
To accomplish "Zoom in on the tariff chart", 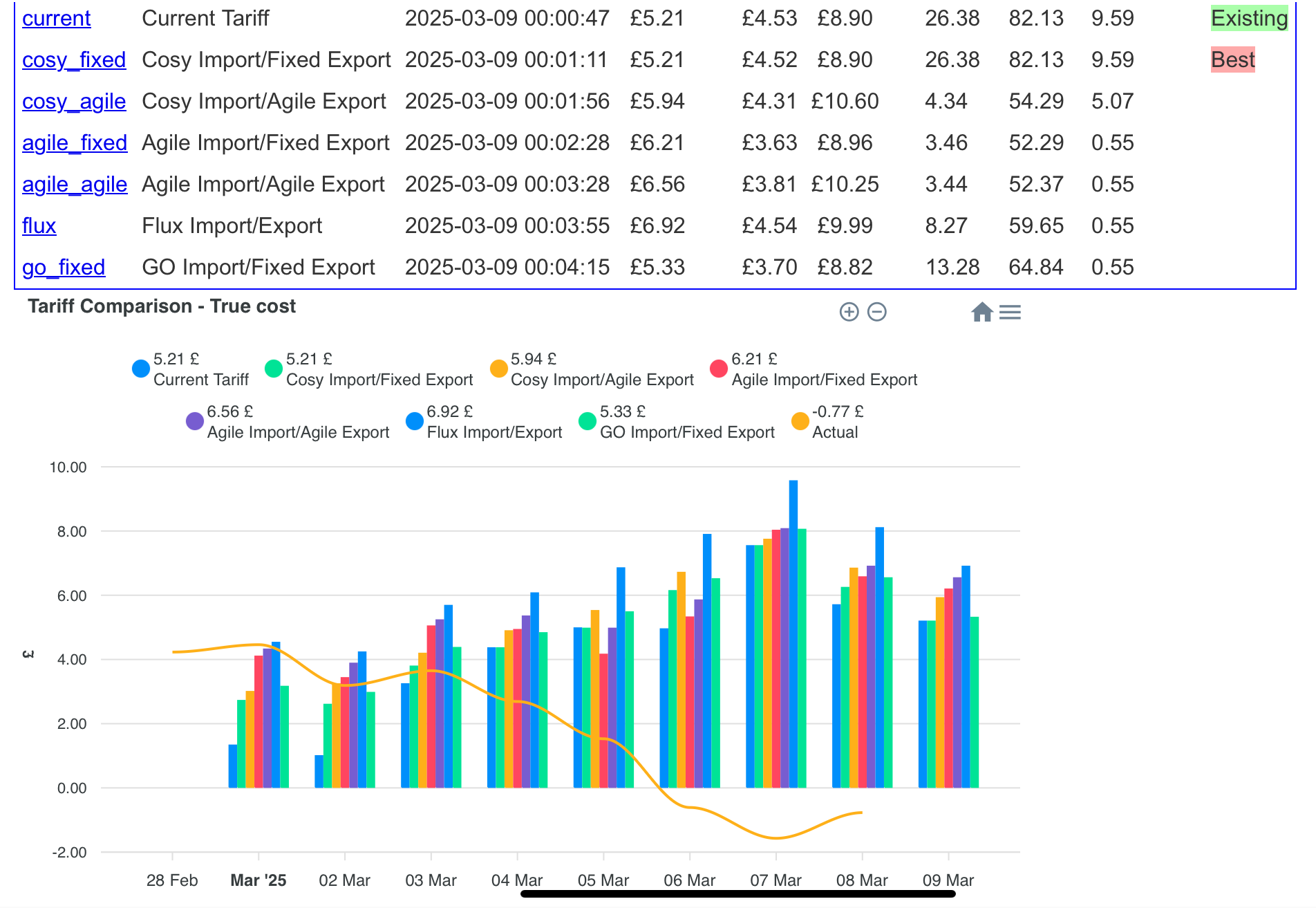I will [849, 312].
